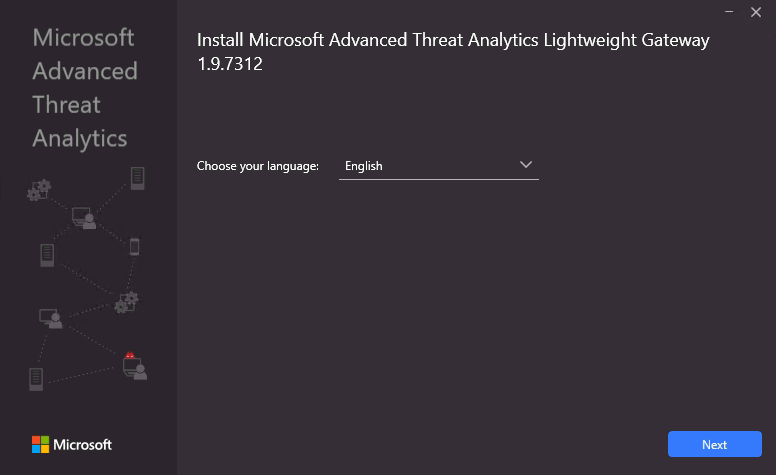Click the user-with-monitor icon left of the middle gears
This screenshot has height=475, width=776.
pyautogui.click(x=51, y=319)
